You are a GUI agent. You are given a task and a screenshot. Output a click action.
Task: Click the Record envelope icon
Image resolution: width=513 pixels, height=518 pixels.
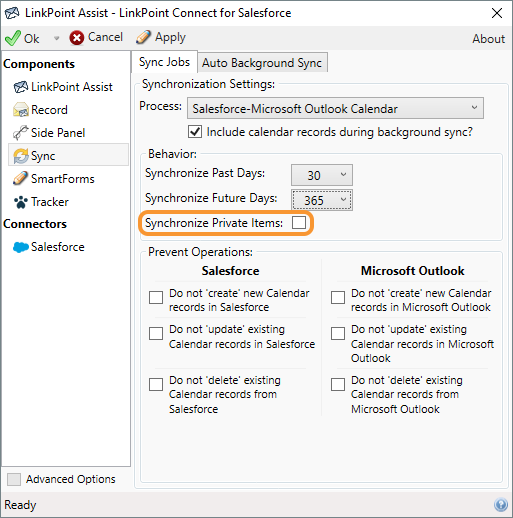point(21,110)
